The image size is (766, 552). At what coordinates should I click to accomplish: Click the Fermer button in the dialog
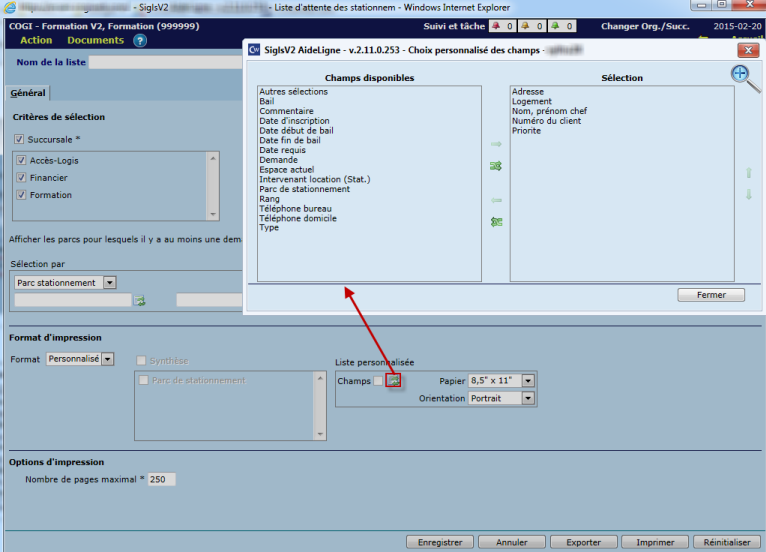click(710, 295)
